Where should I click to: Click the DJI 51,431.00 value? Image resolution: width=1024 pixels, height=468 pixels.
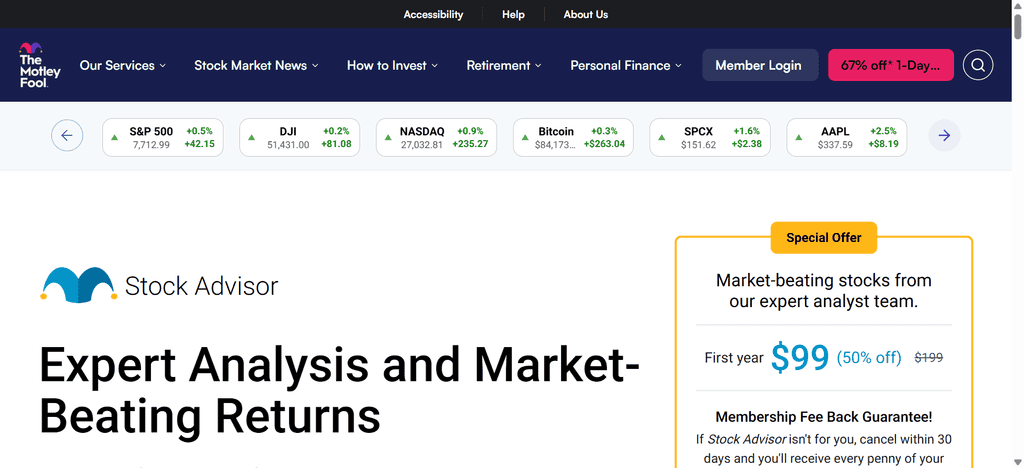288,145
